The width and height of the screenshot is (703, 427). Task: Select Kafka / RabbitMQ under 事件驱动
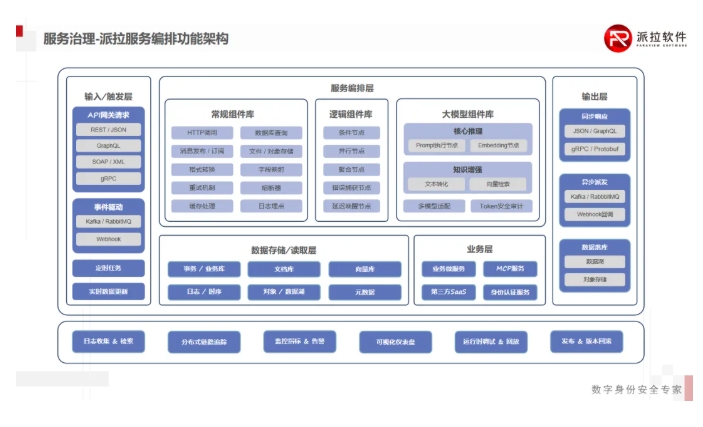pyautogui.click(x=108, y=222)
